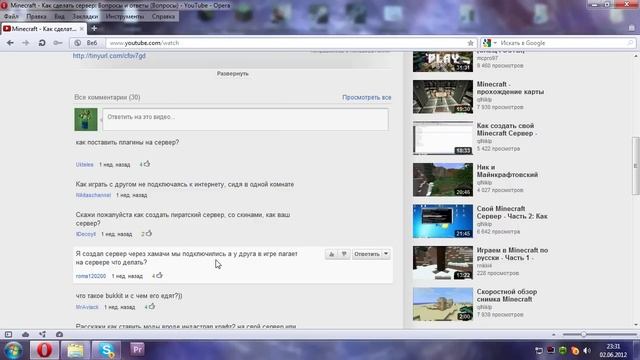Image resolution: width=640 pixels, height=360 pixels.
Task: Click the Opera Turbo icon in status bar
Action: (x=60, y=334)
